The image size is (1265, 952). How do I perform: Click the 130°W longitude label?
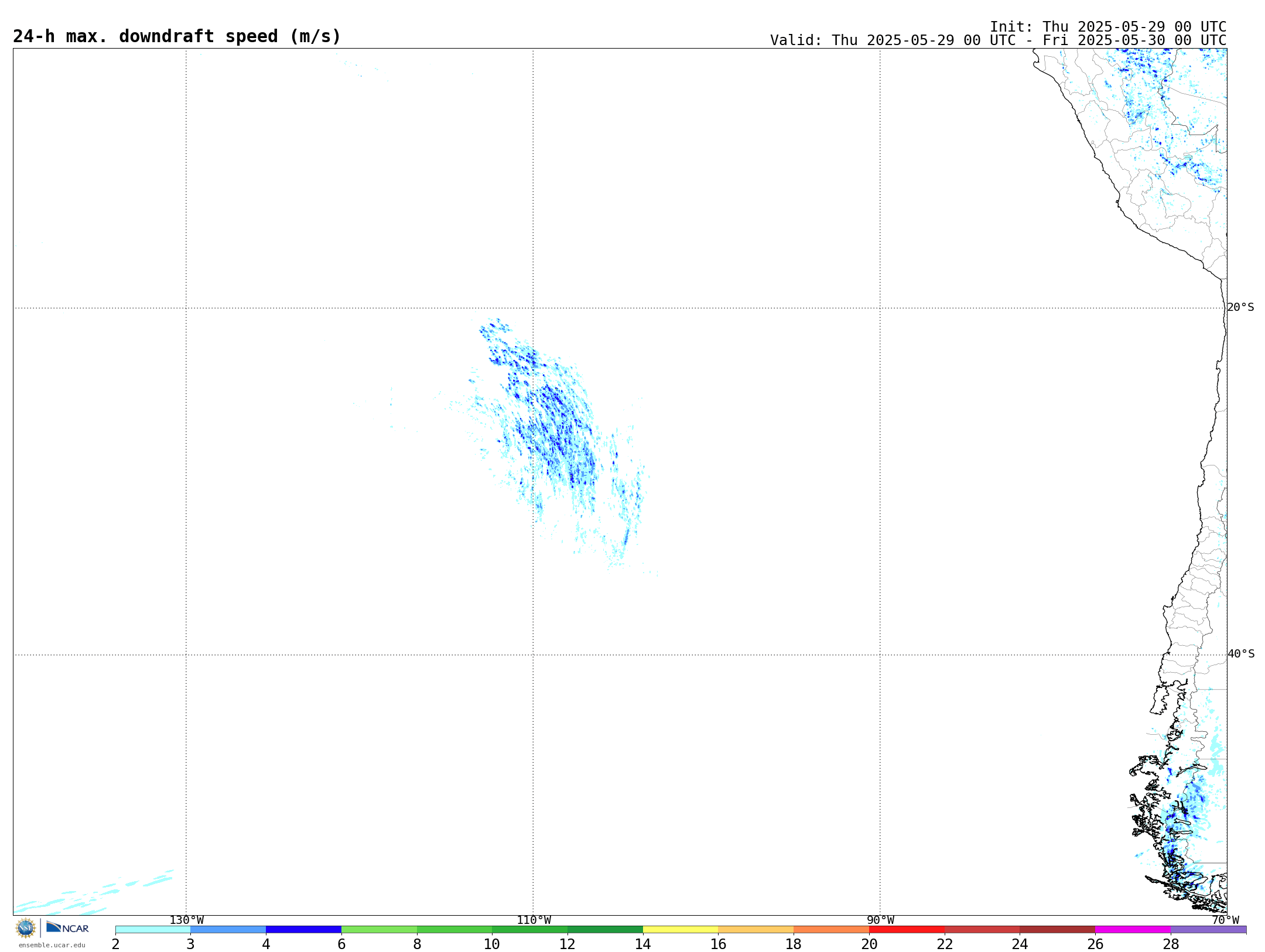point(186,920)
